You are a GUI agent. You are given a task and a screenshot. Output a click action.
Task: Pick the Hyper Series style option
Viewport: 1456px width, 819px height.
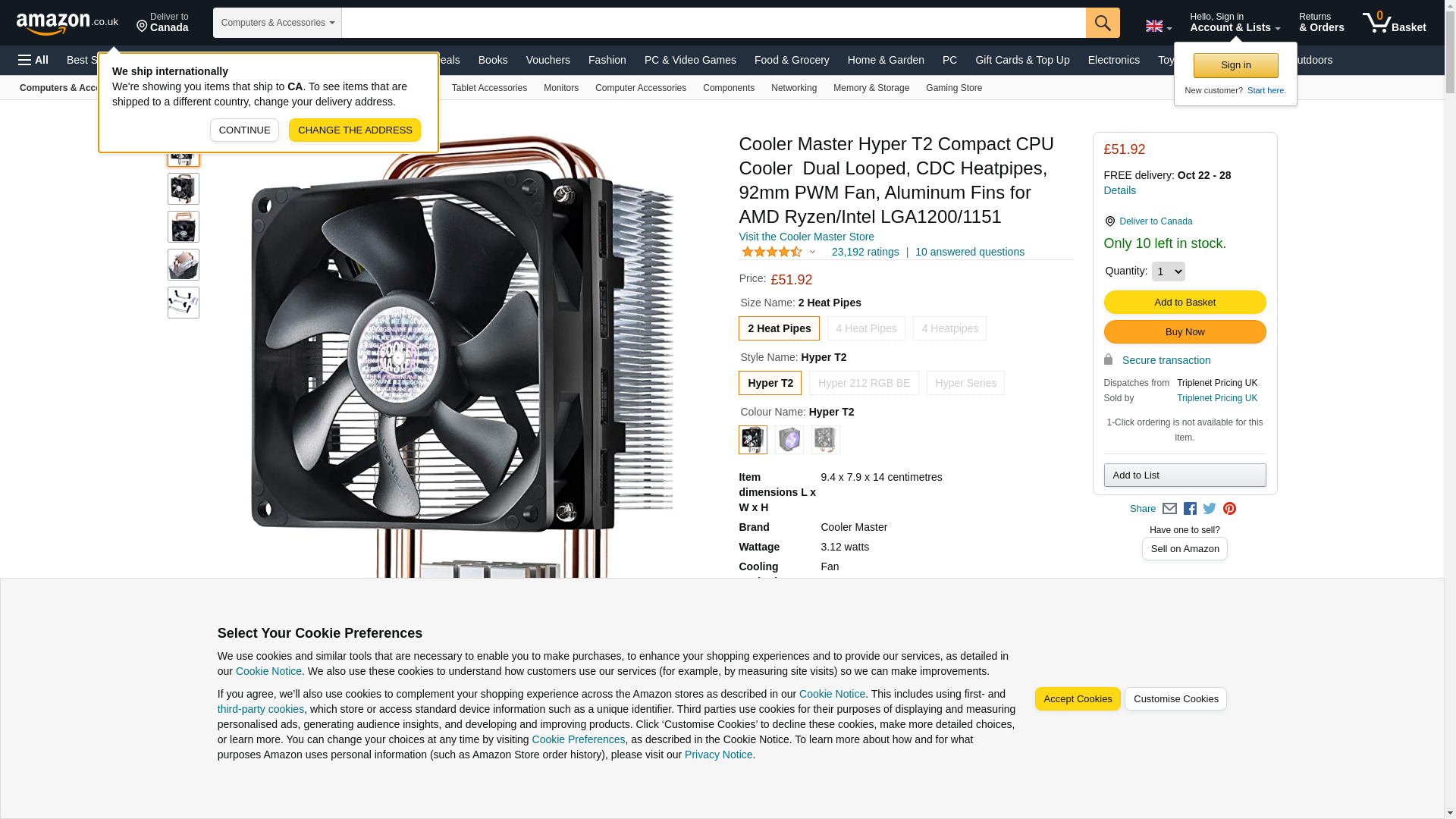pyautogui.click(x=965, y=383)
